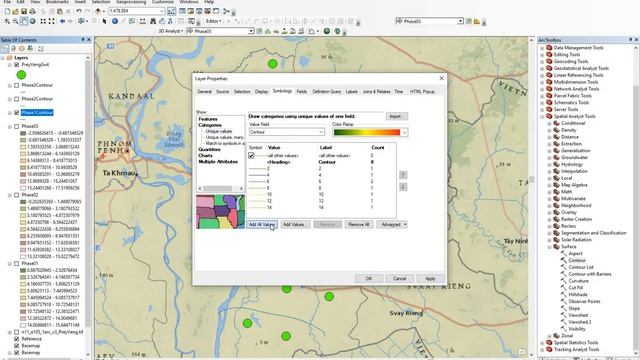Select Quantities in the Show list
Image resolution: width=640 pixels, height=360 pixels.
tap(209, 149)
